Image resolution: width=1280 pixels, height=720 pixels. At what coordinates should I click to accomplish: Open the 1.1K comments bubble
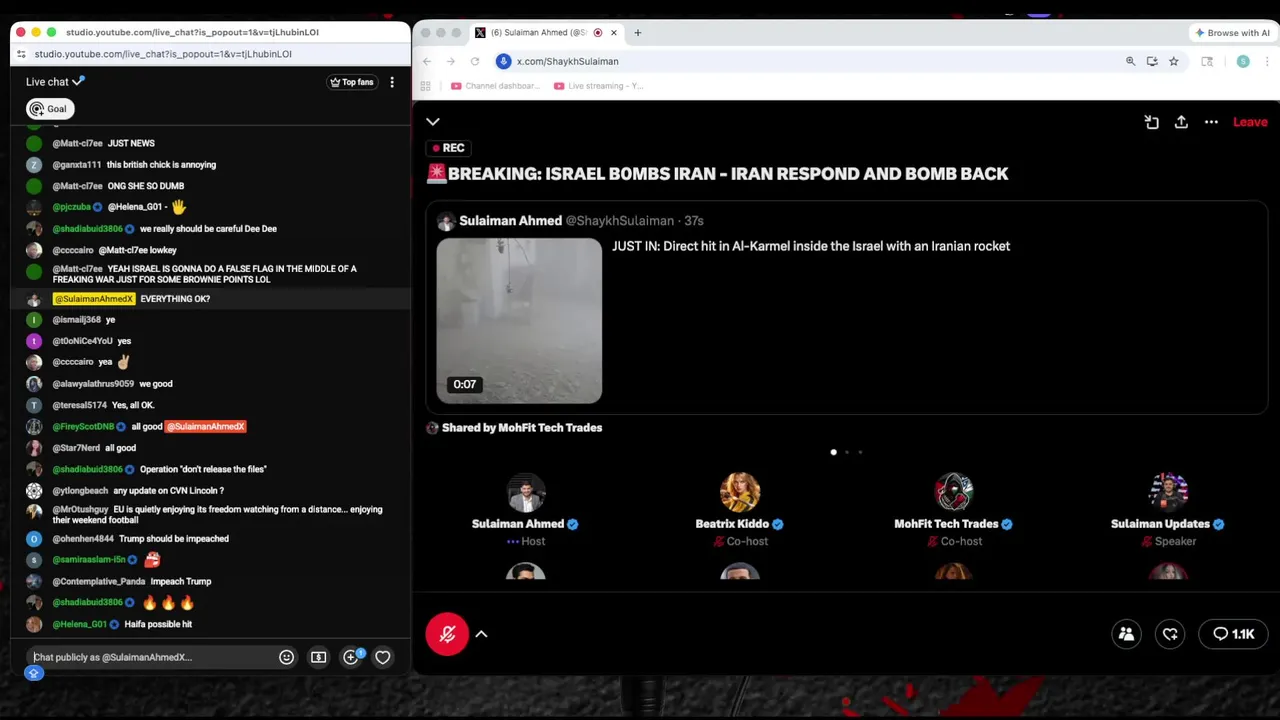1233,634
